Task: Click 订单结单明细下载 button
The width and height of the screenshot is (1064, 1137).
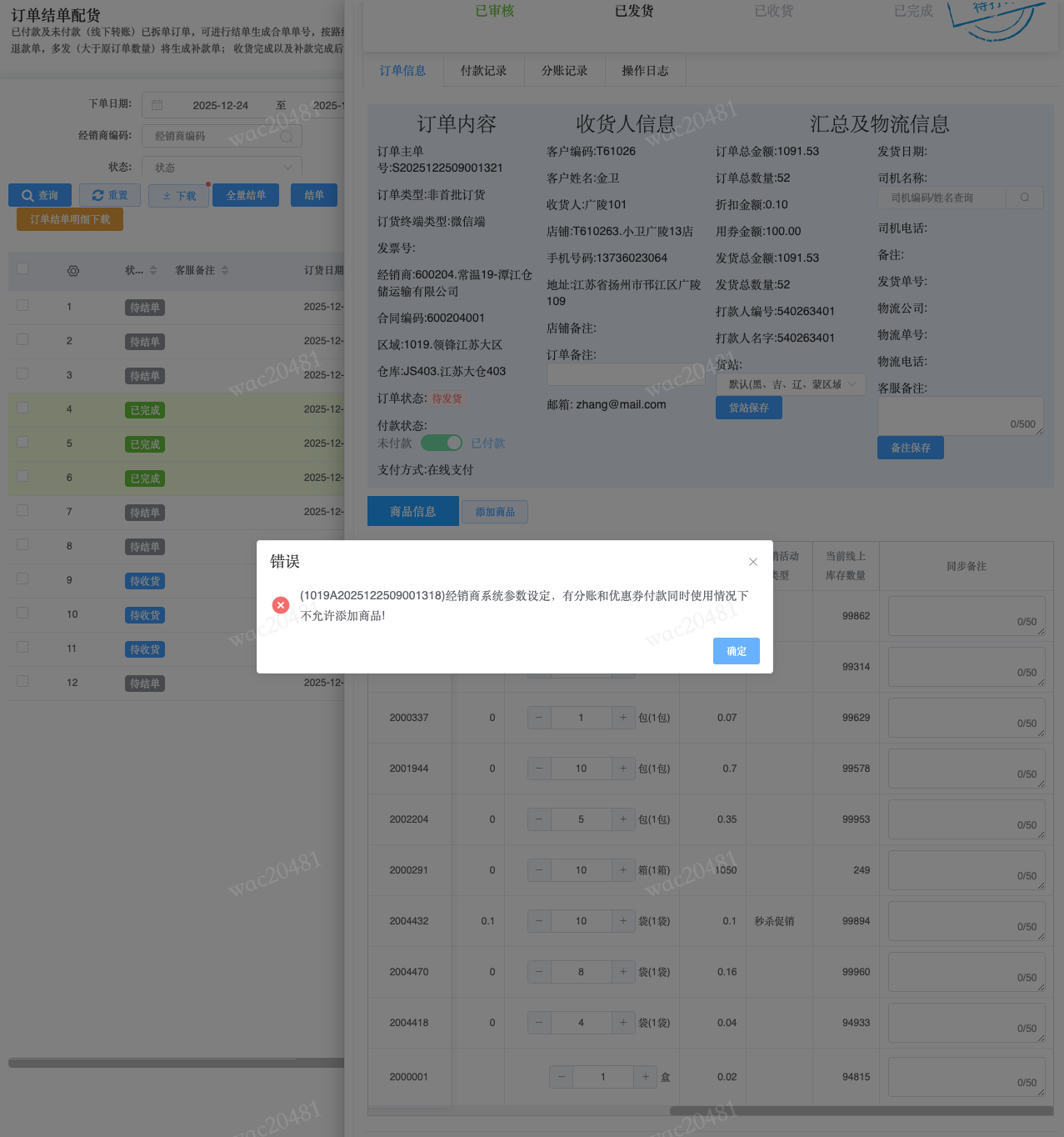Action: (x=70, y=219)
